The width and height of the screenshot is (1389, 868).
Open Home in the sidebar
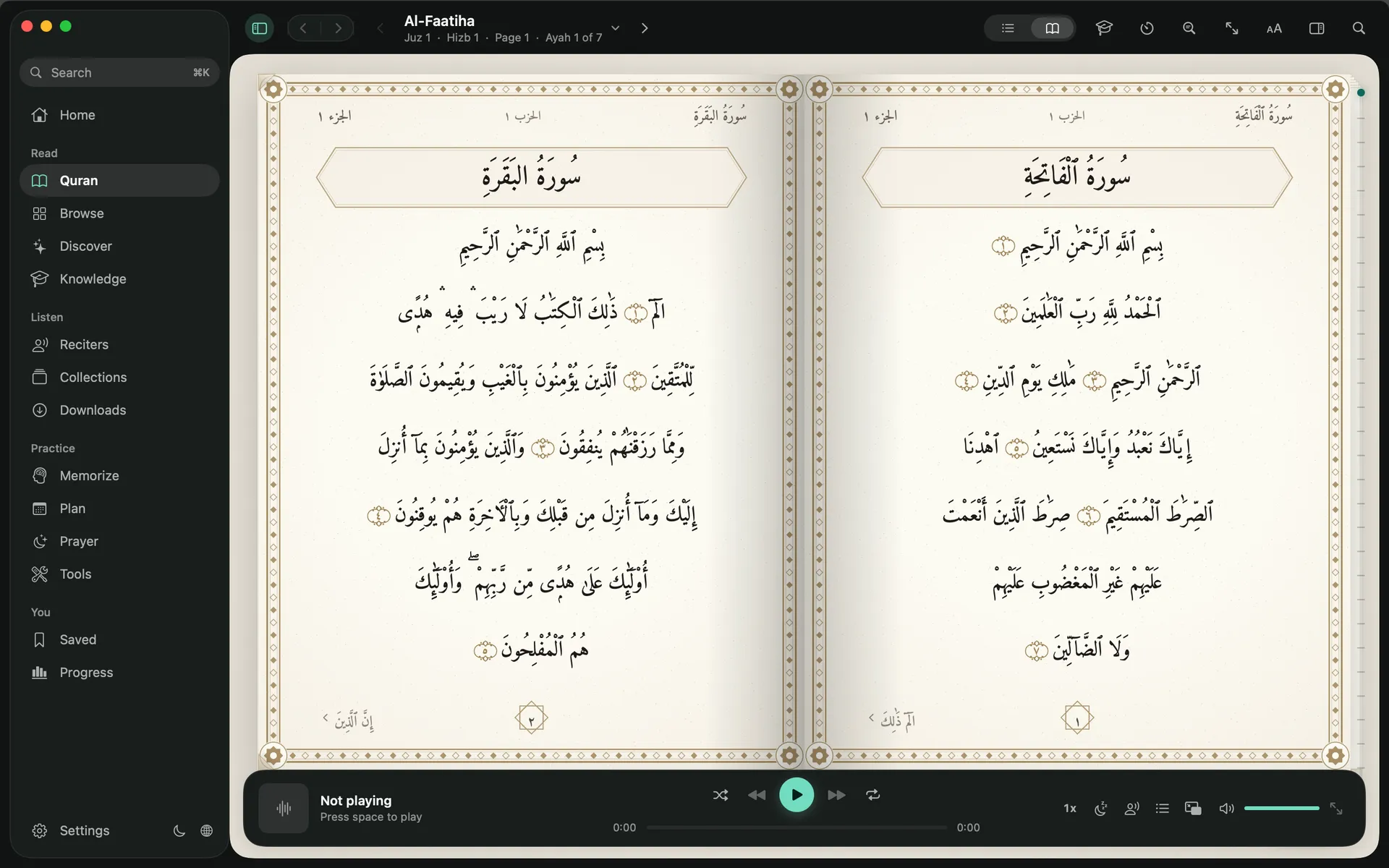point(119,115)
